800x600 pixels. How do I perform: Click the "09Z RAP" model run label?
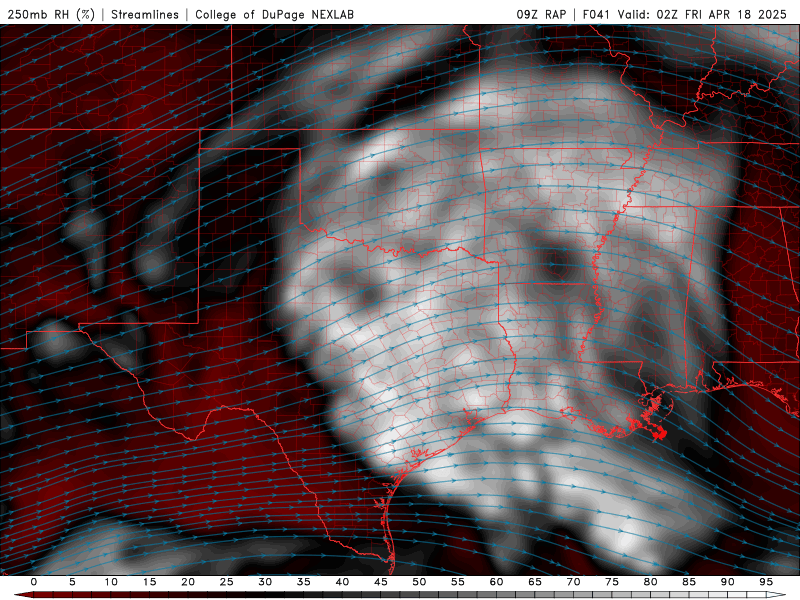[541, 15]
